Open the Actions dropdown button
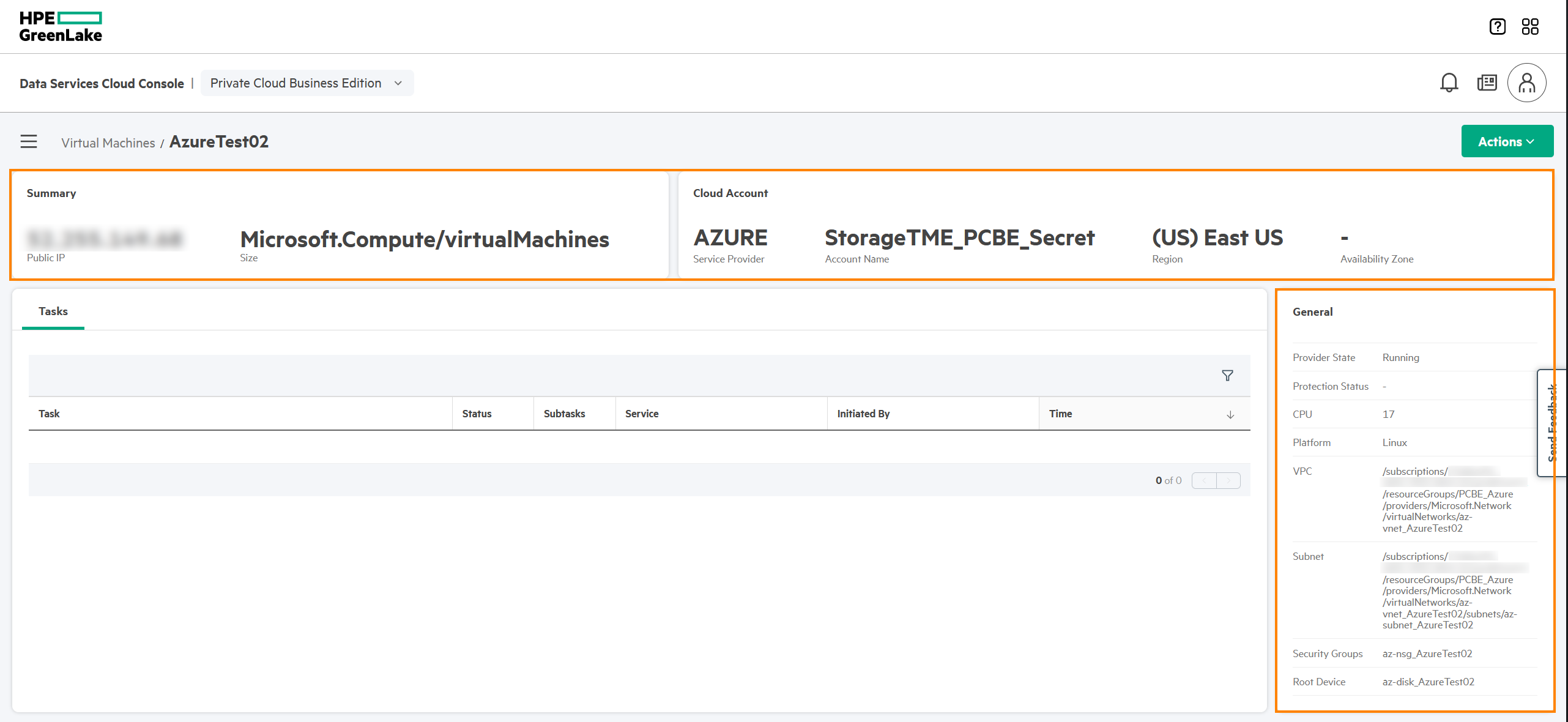The height and width of the screenshot is (722, 1568). point(1507,141)
